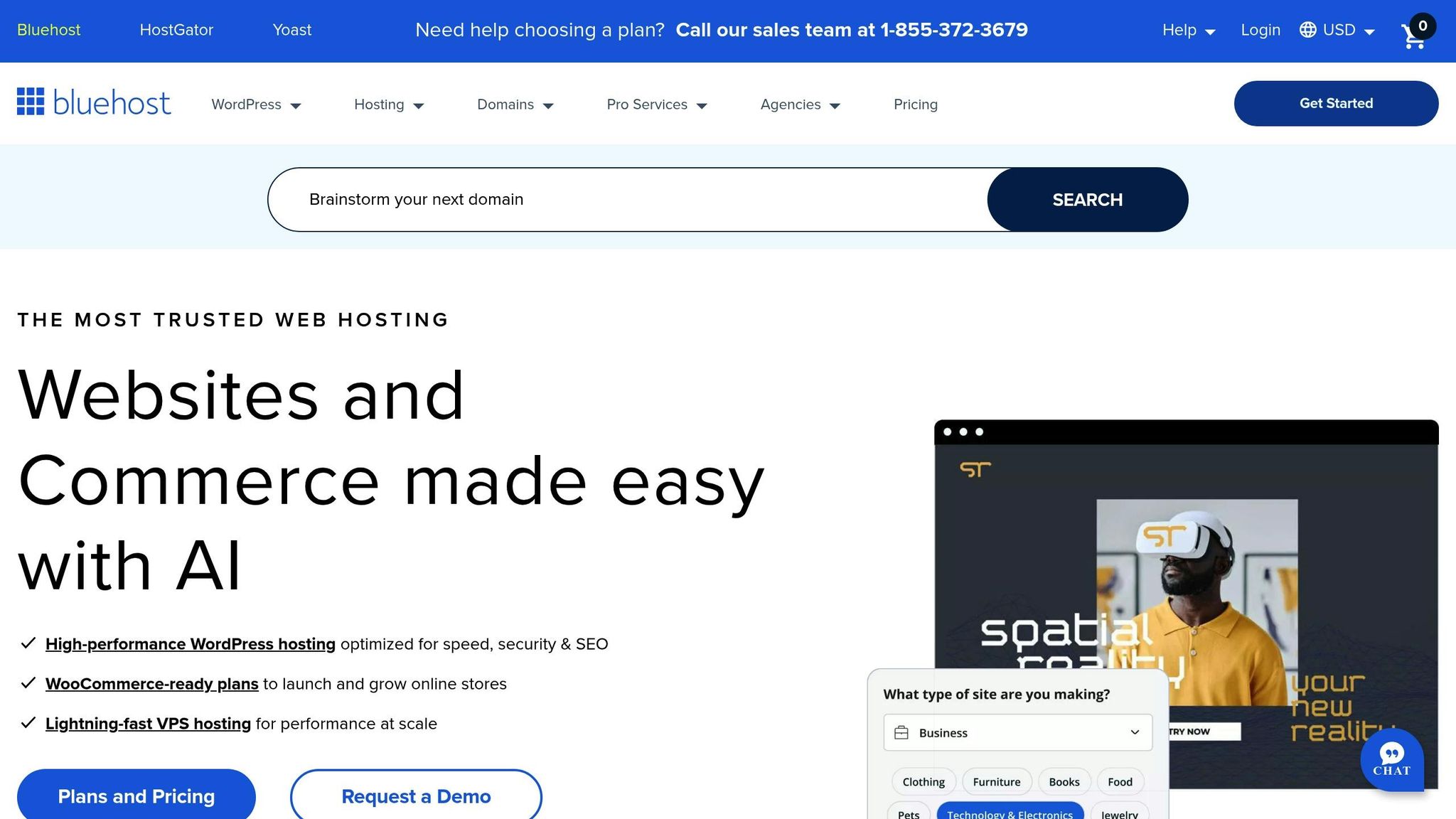This screenshot has width=1456, height=819.
Task: Toggle the Food category chip
Action: [1120, 781]
